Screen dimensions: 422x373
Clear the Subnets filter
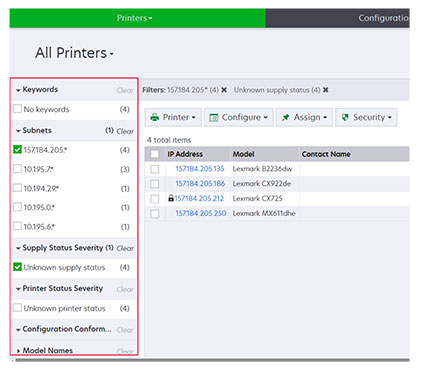click(x=125, y=131)
